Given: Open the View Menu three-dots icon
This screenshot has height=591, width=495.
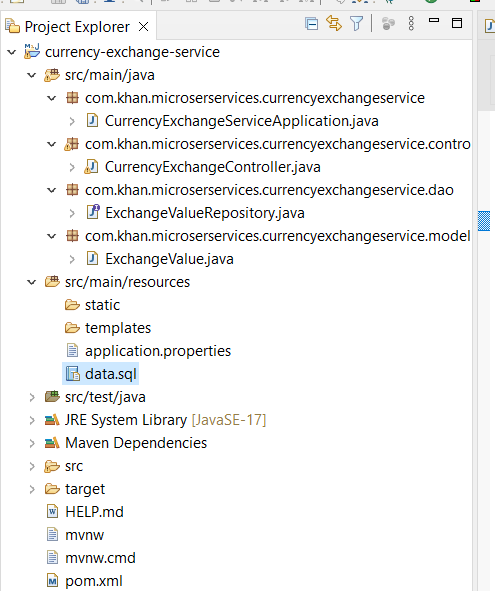Looking at the screenshot, I should [411, 23].
